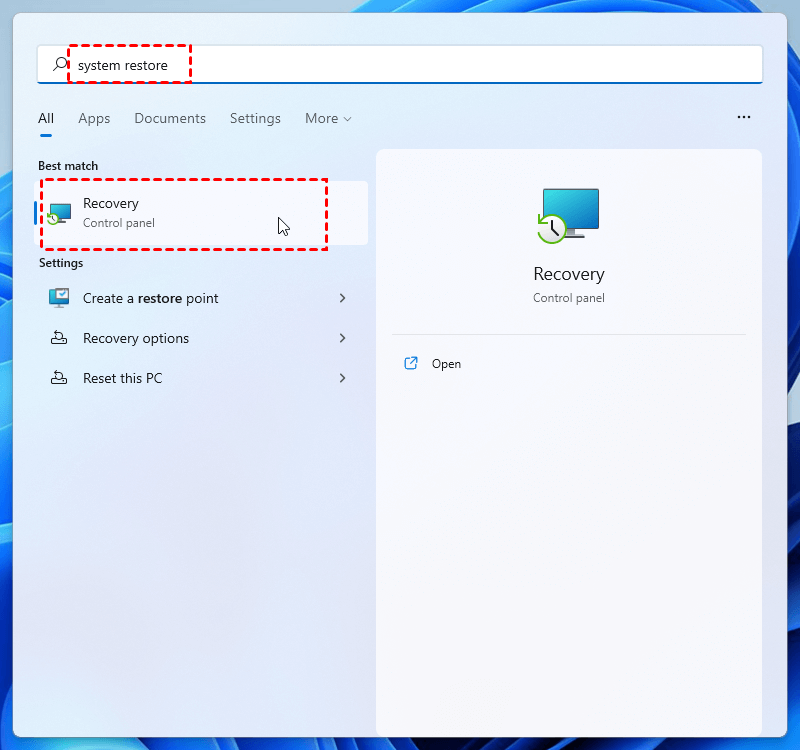Open the Recovery Control panel best match
Image resolution: width=800 pixels, height=750 pixels.
[201, 213]
